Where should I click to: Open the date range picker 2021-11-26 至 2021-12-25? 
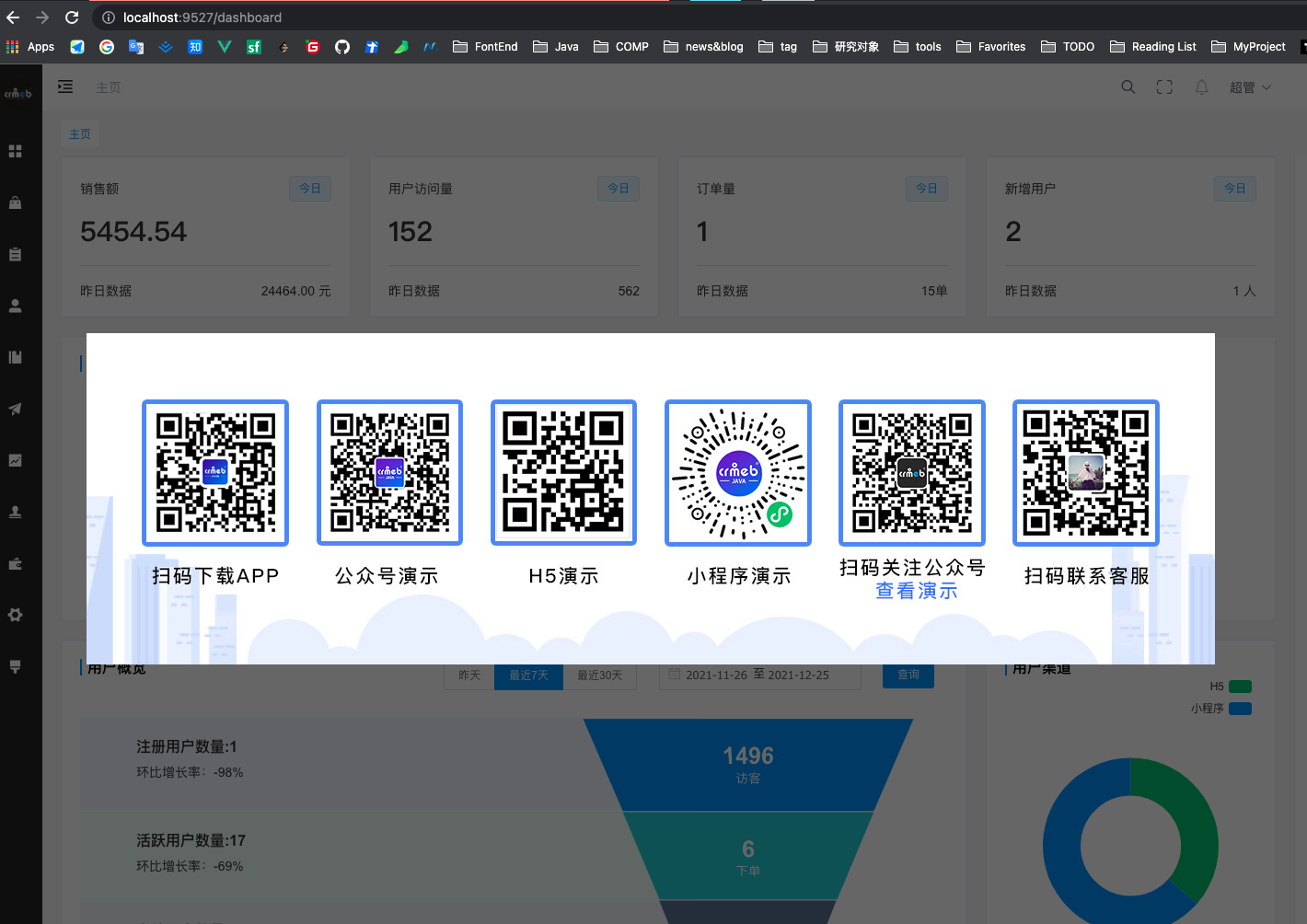pos(758,676)
